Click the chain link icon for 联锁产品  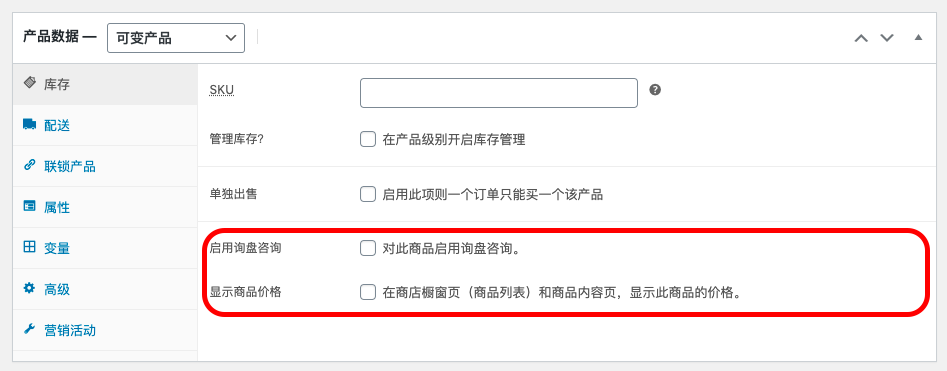click(29, 166)
